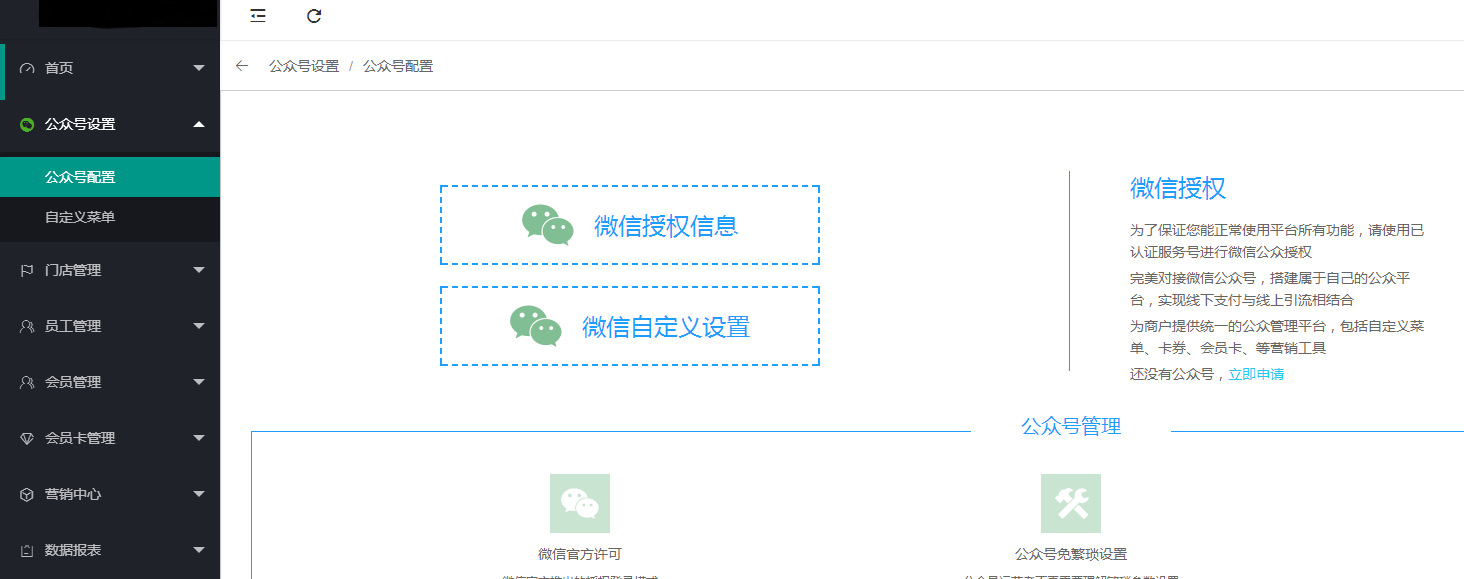Open the 会员卡管理 sidebar menu
Screen dimensions: 1464x579
pos(110,438)
